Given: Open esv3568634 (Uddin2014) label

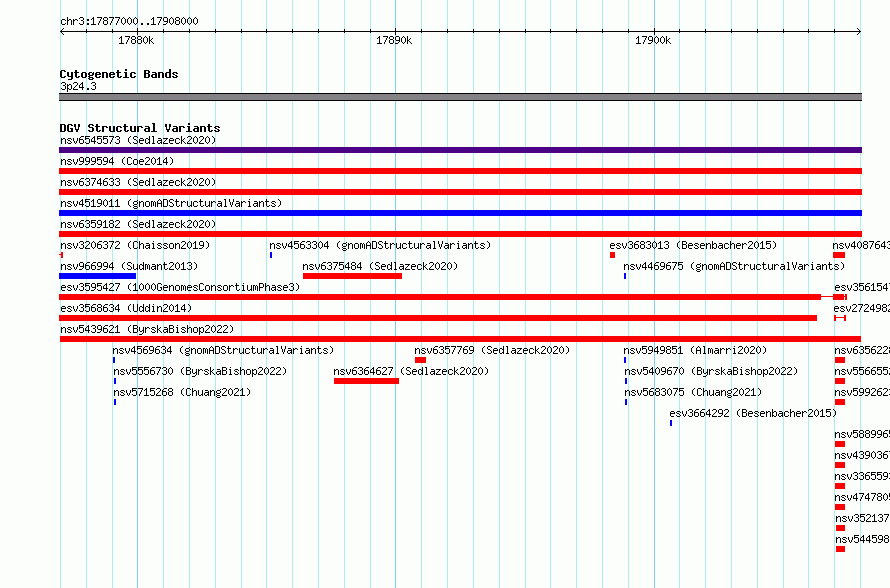Looking at the screenshot, I should (x=126, y=308).
